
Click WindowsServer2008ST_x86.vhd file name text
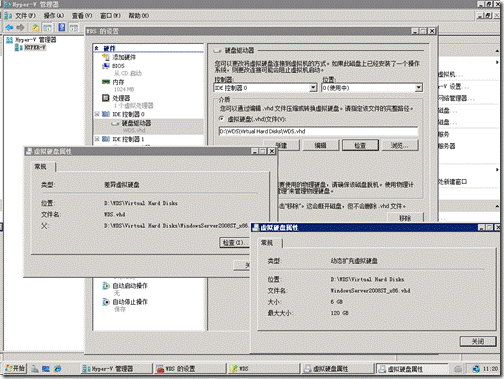tap(370, 291)
